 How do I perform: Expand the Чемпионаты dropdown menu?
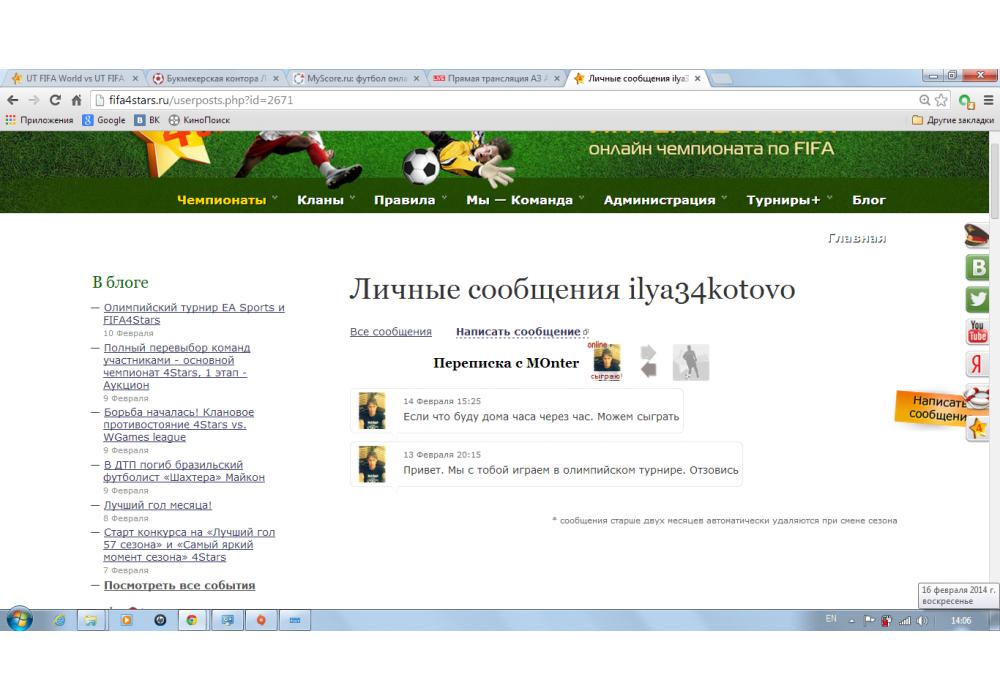pos(227,200)
